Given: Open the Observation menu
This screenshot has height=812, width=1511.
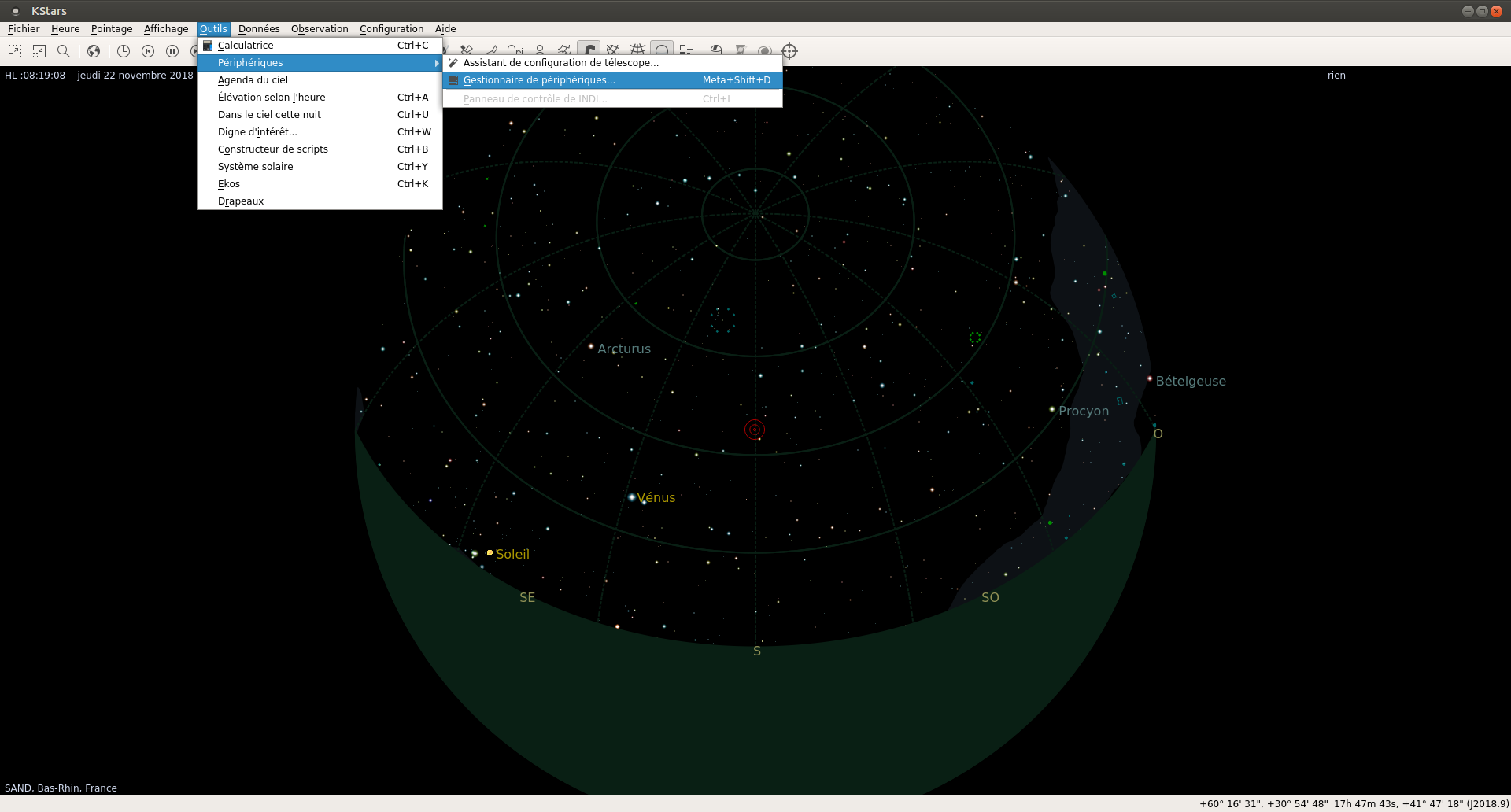Looking at the screenshot, I should 320,29.
